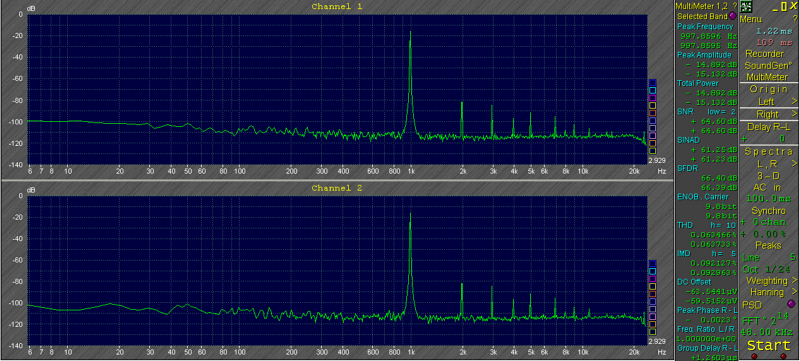The height and width of the screenshot is (361, 800).
Task: Click the right red indicator below Start
Action: tap(783, 356)
